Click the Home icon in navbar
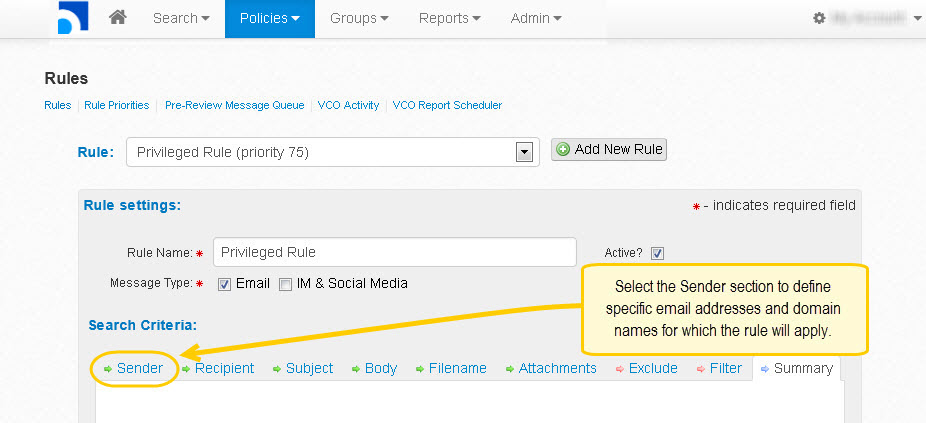 tap(118, 18)
